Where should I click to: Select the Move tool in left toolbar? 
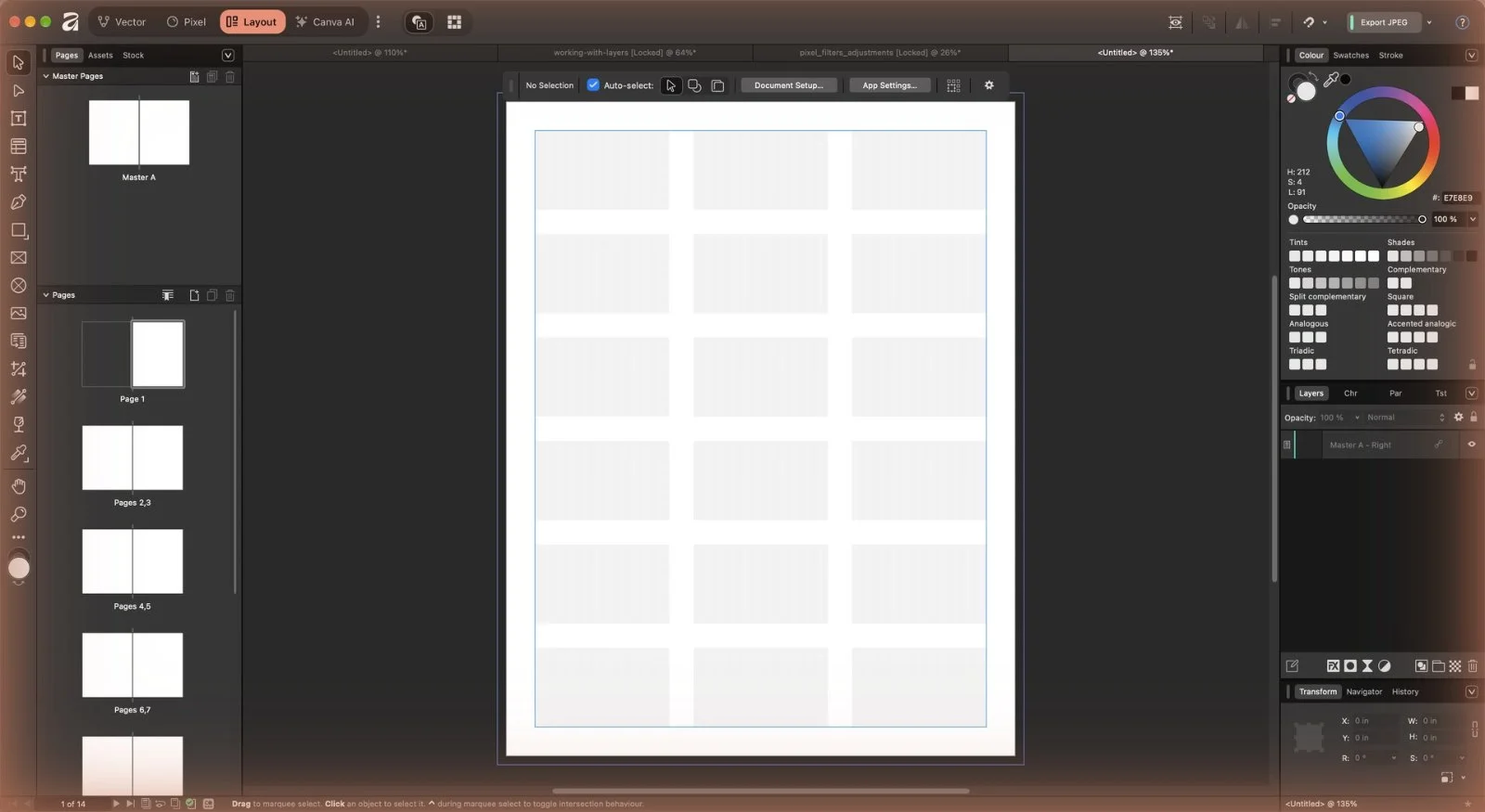(x=18, y=63)
